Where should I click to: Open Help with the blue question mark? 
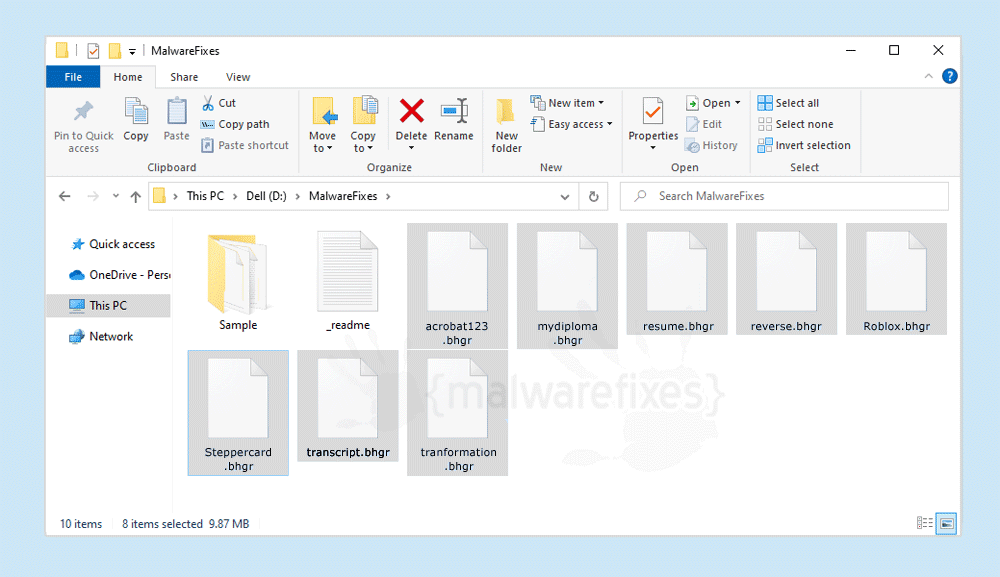click(950, 77)
